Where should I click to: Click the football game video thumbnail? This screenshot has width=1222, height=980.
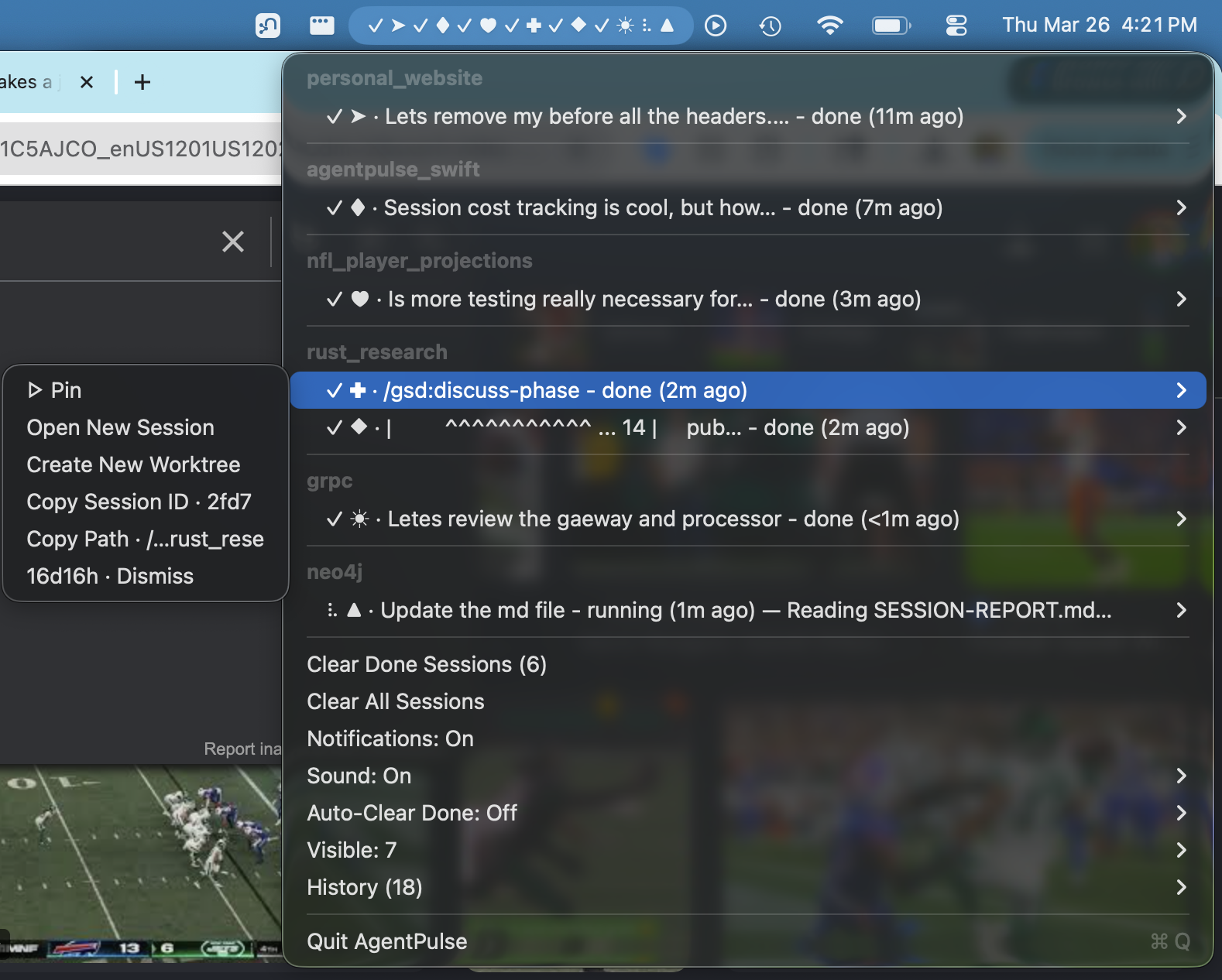point(139,859)
